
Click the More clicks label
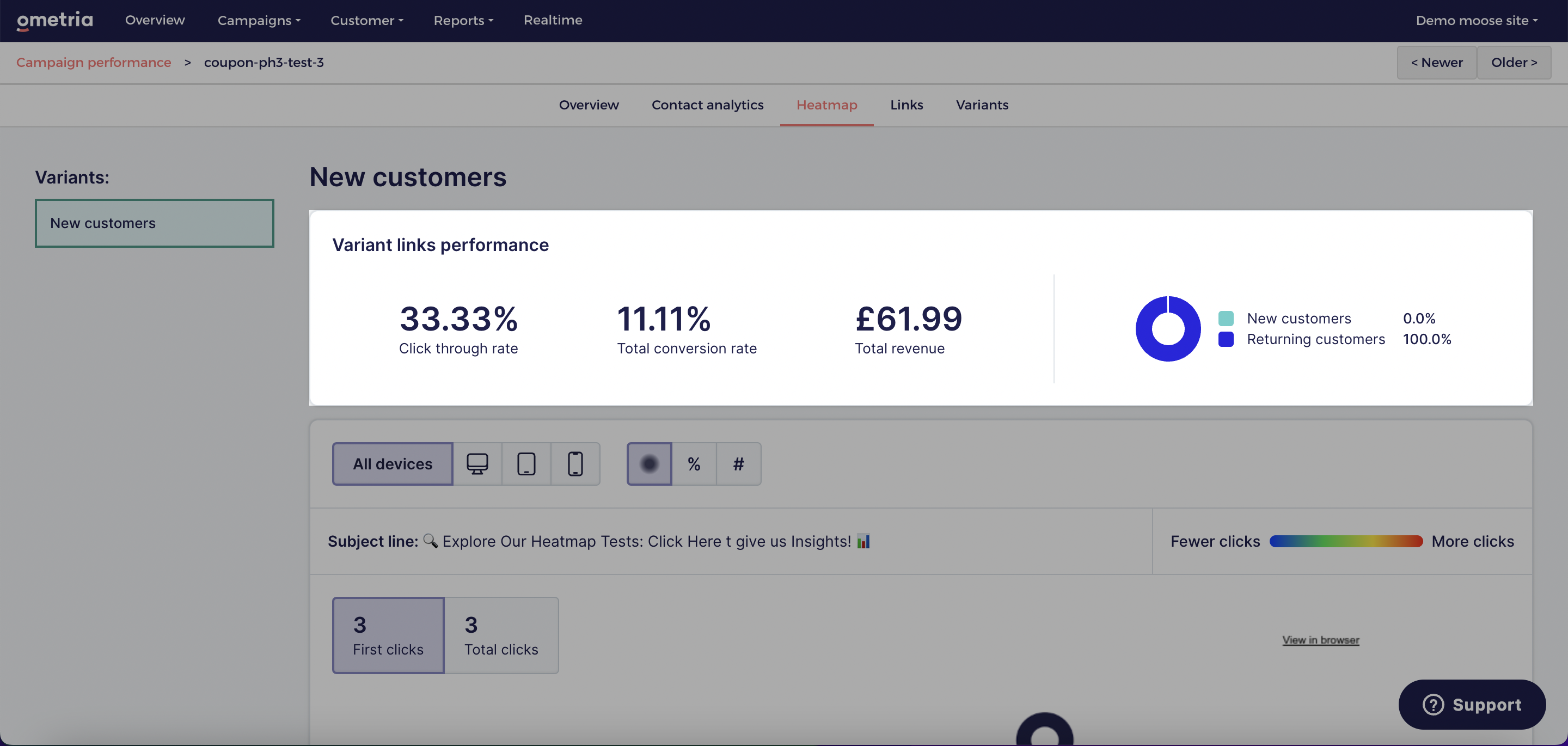[1472, 541]
